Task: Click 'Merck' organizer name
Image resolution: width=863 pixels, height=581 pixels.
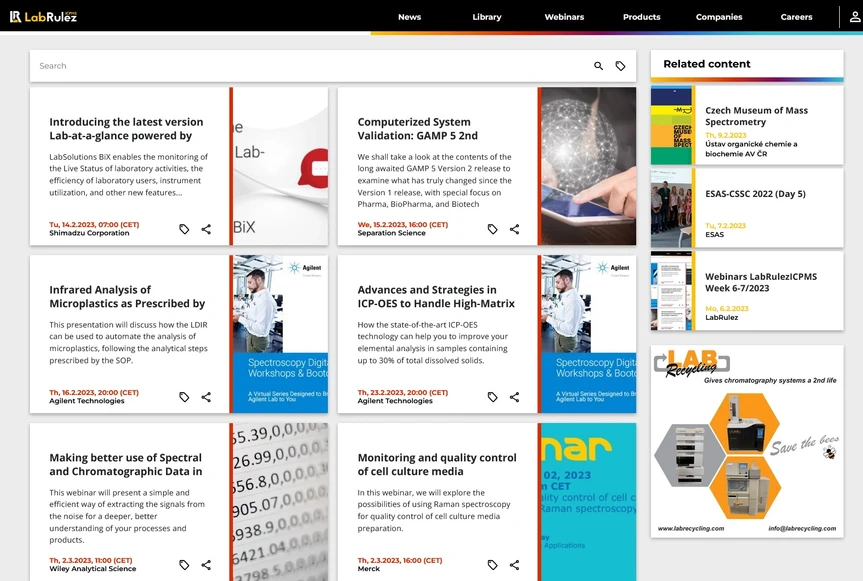Action: tap(368, 569)
